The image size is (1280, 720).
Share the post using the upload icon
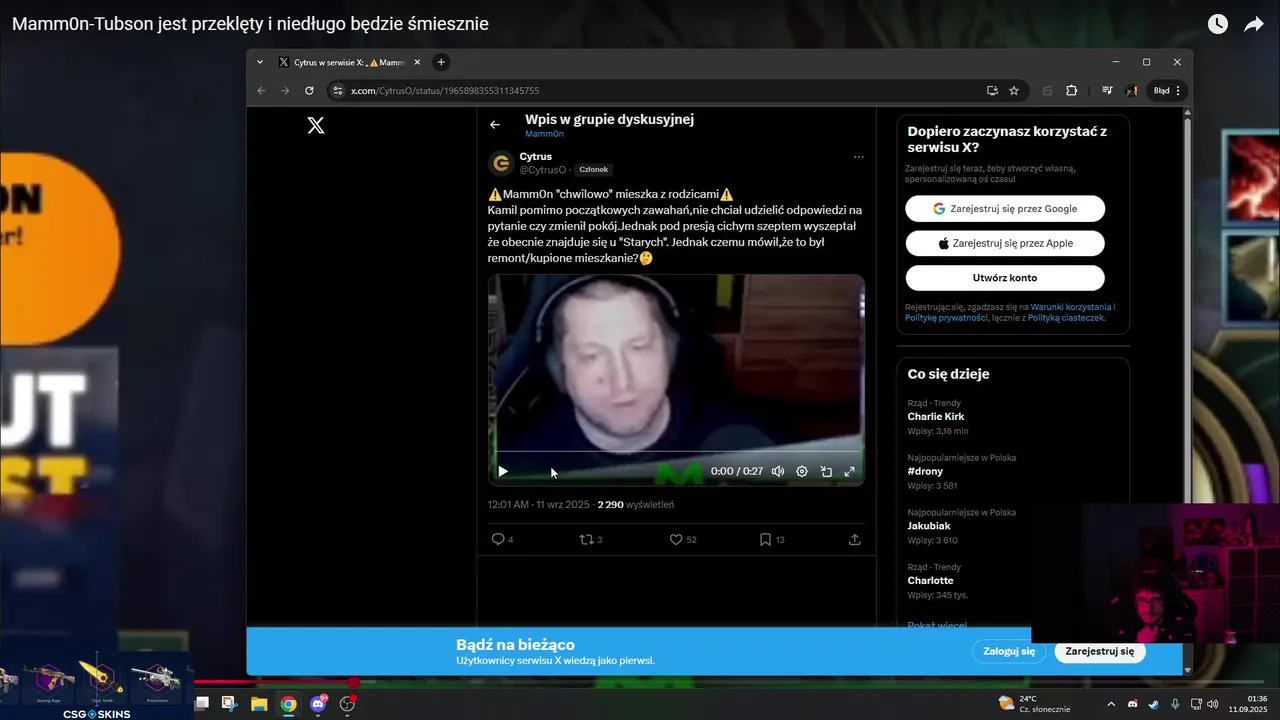pyautogui.click(x=855, y=540)
